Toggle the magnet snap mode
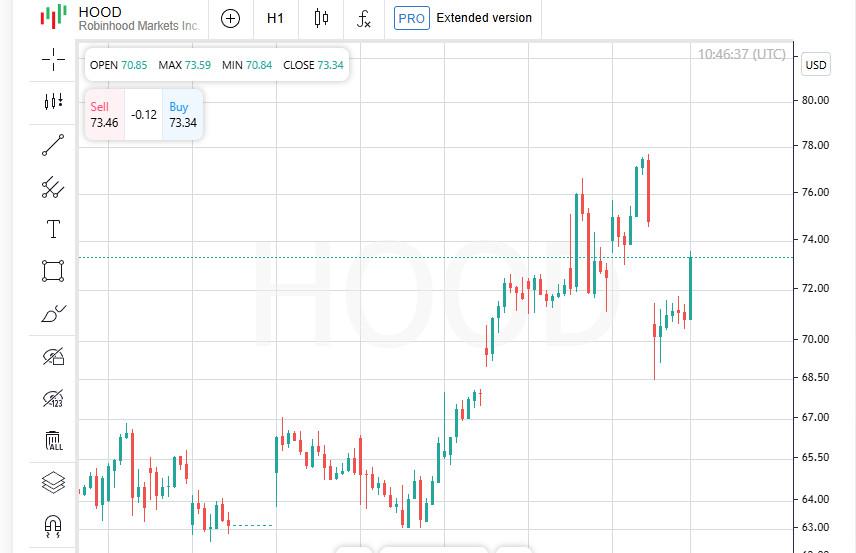The width and height of the screenshot is (856, 553). coord(53,526)
